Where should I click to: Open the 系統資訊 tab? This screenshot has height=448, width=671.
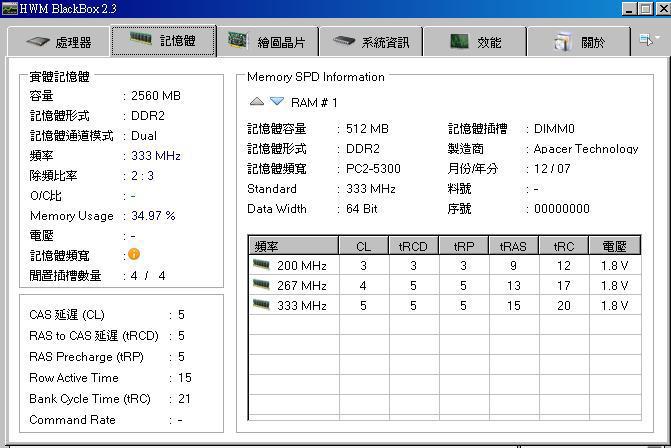(370, 42)
